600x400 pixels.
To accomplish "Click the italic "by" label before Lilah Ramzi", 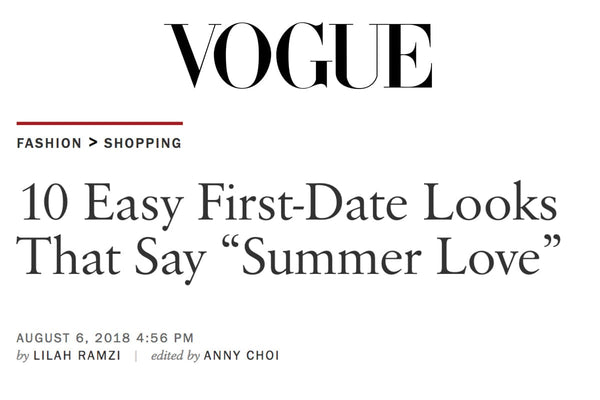I will [23, 356].
